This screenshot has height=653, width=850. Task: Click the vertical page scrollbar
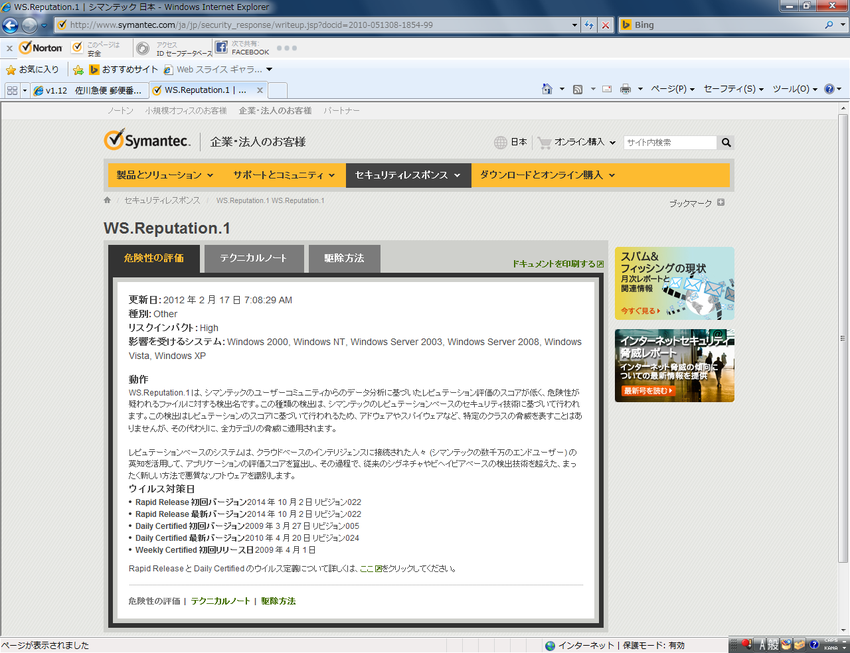point(842,338)
